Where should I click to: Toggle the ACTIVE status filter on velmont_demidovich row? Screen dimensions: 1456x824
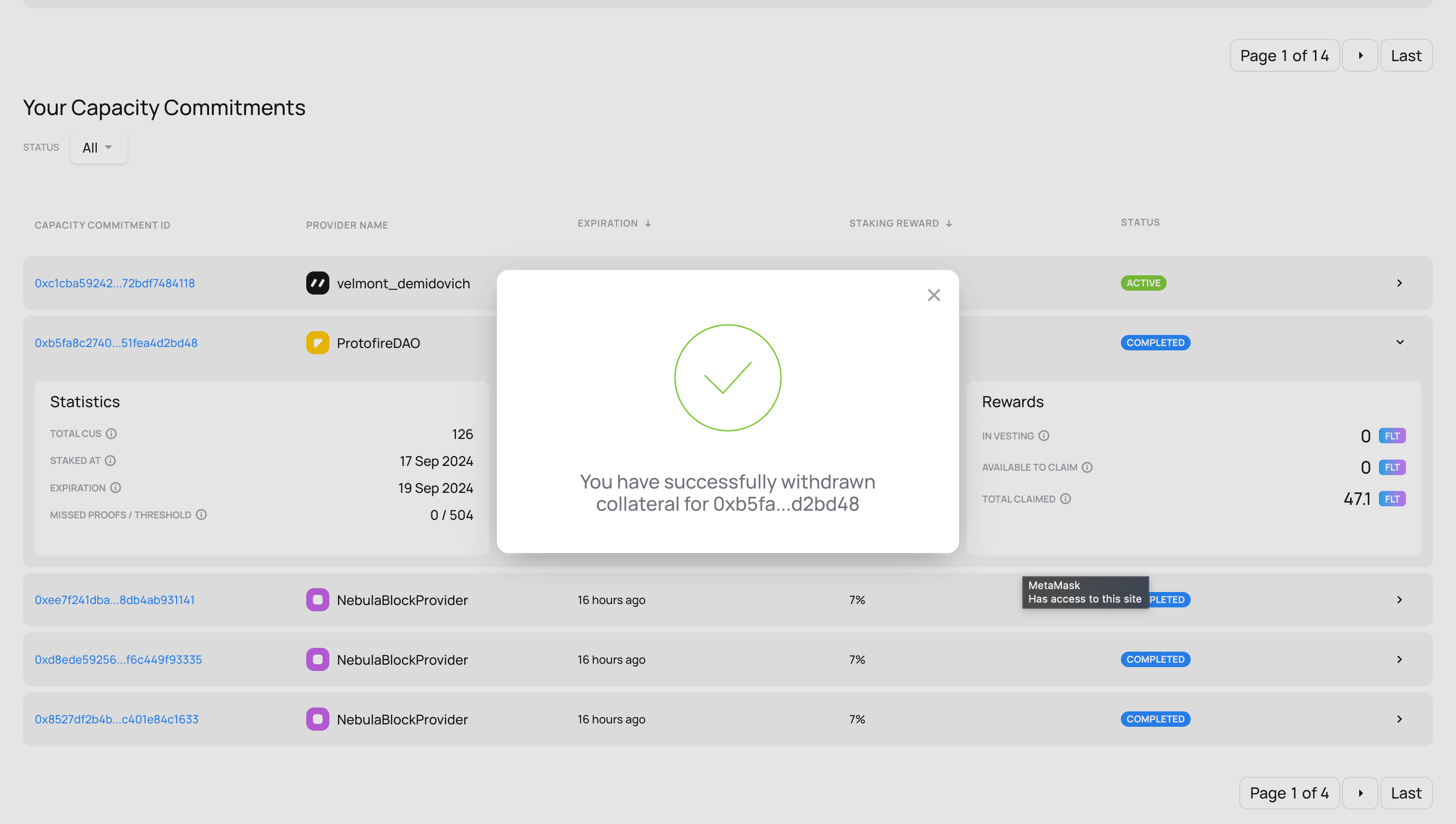pos(1143,283)
